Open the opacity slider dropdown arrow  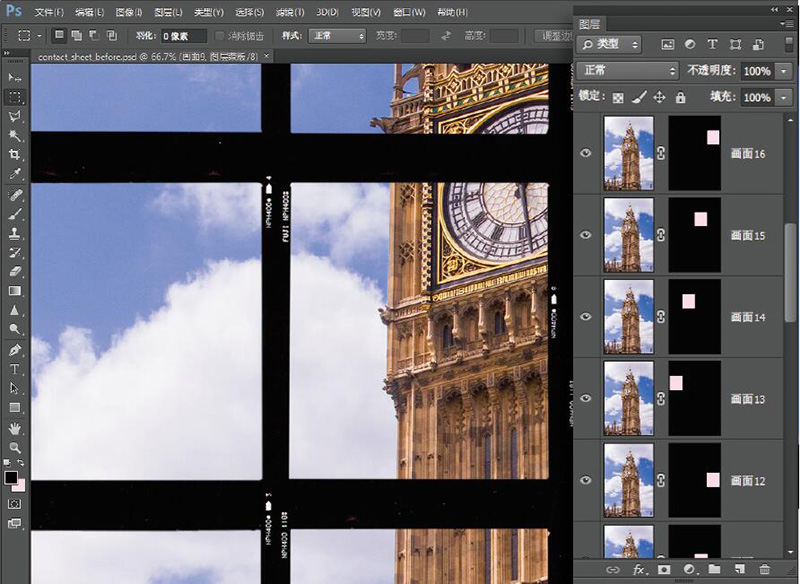(x=784, y=71)
